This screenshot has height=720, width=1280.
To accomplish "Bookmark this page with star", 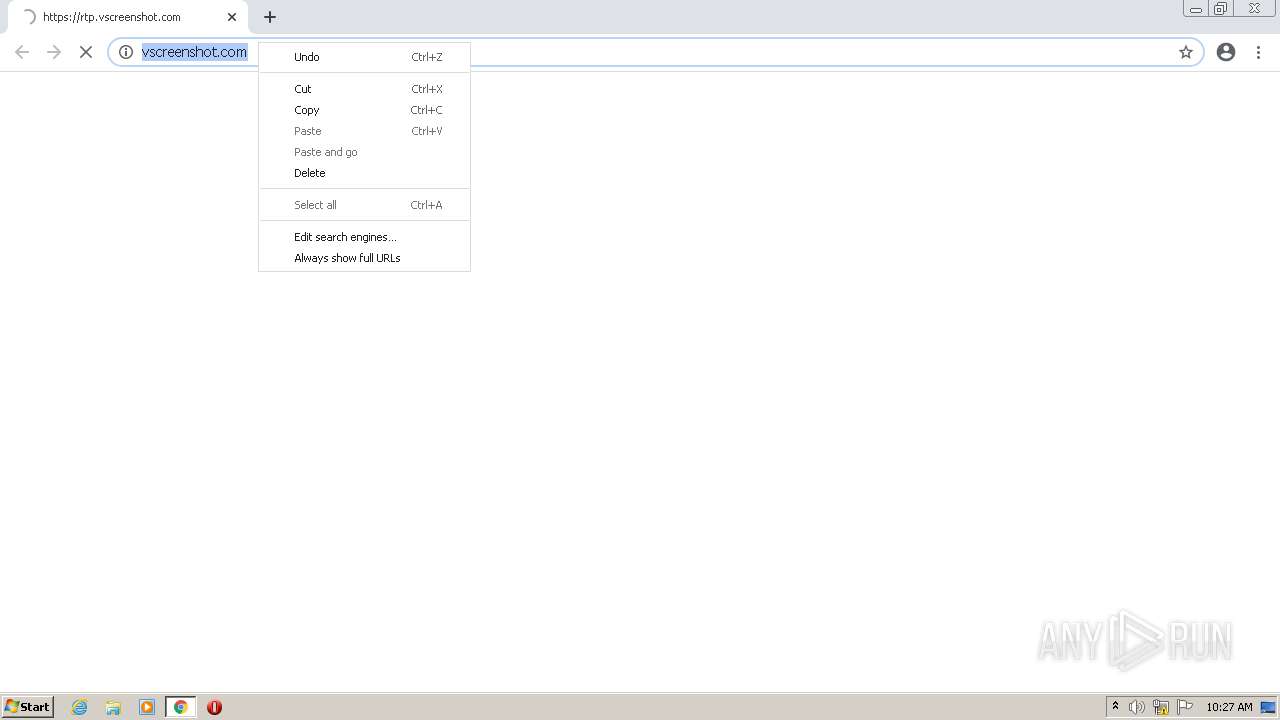I will [1186, 52].
